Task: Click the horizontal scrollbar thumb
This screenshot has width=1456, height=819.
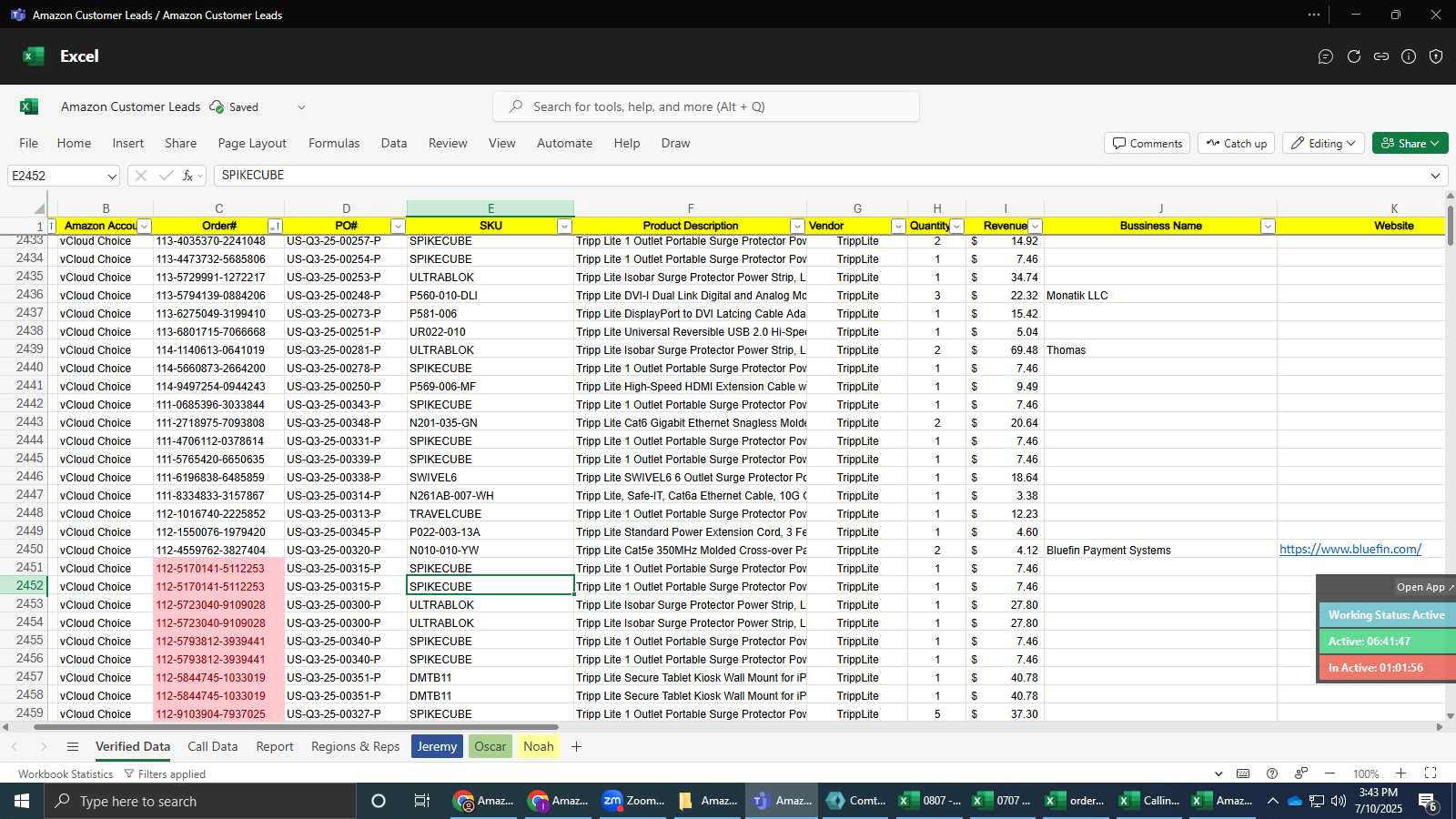Action: [x=296, y=727]
